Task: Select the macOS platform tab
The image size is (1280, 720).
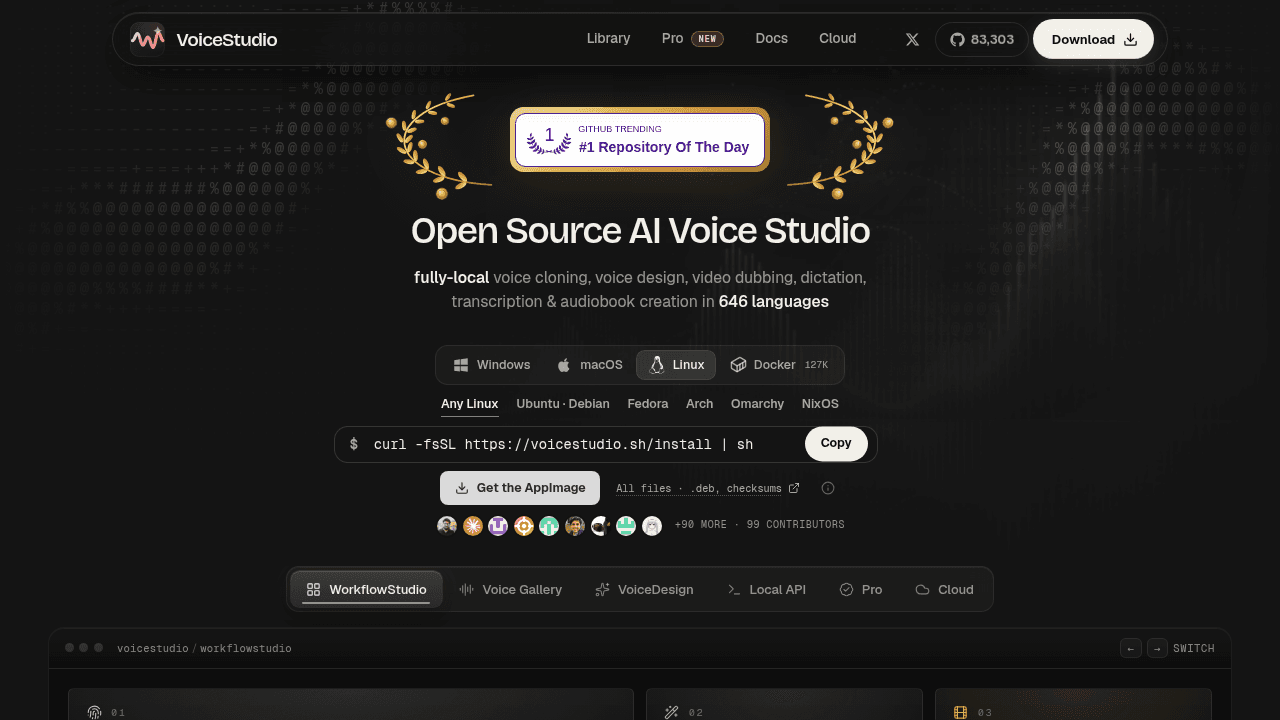Action: [590, 365]
